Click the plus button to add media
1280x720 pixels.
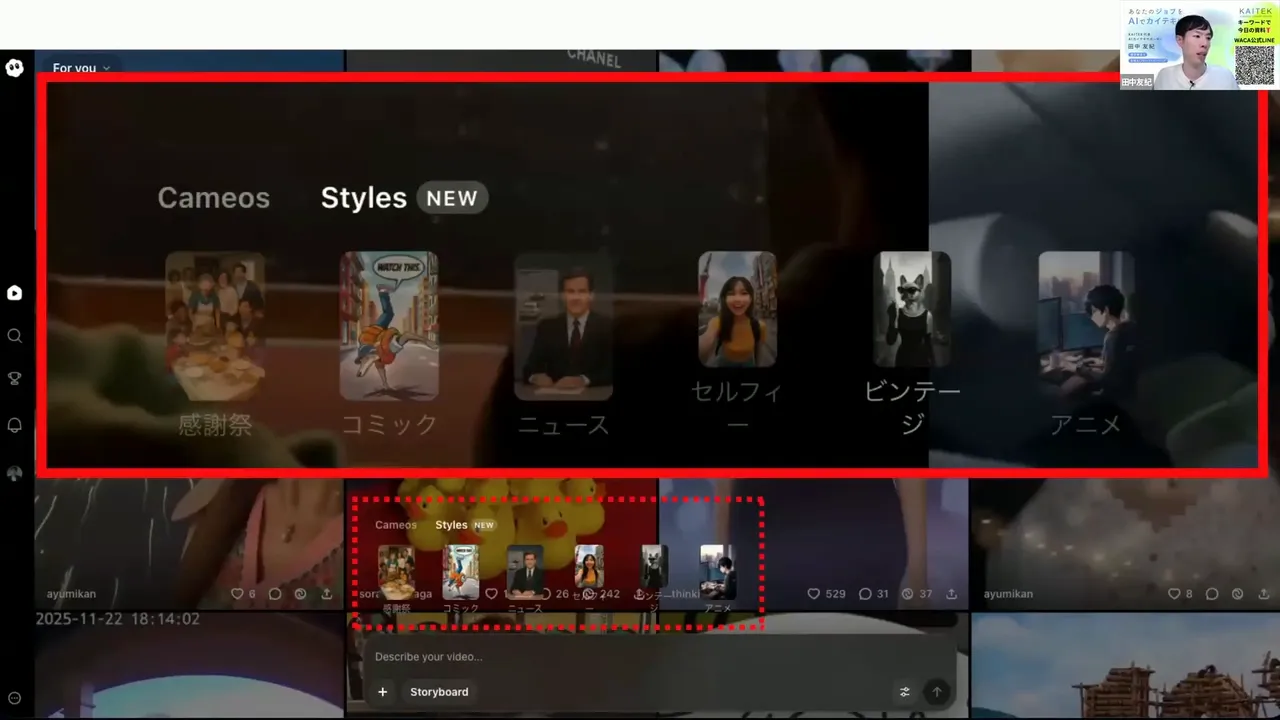tap(382, 691)
